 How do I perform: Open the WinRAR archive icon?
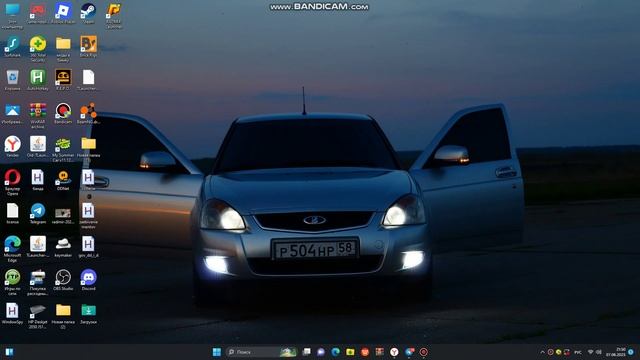tap(38, 115)
